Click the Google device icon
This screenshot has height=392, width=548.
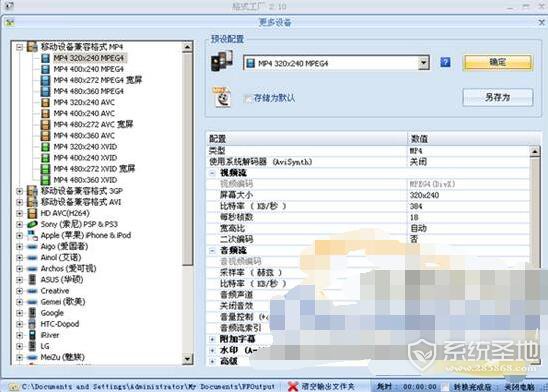[32, 313]
